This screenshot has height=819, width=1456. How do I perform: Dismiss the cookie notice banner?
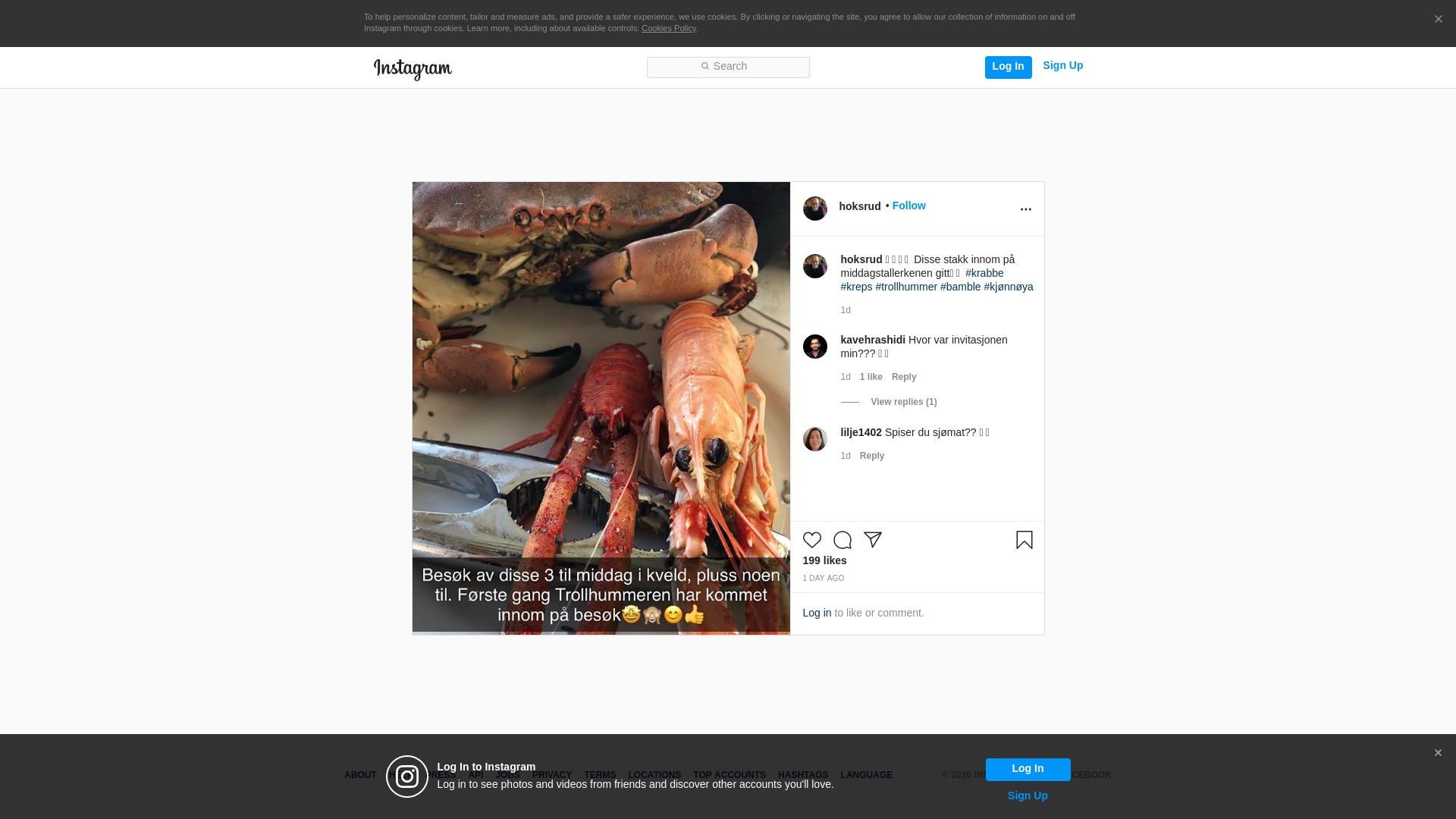(1438, 20)
